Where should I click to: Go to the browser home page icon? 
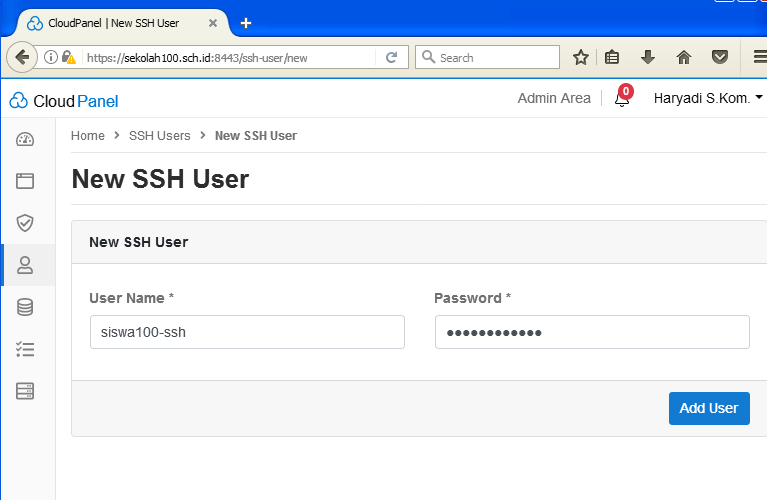(684, 57)
